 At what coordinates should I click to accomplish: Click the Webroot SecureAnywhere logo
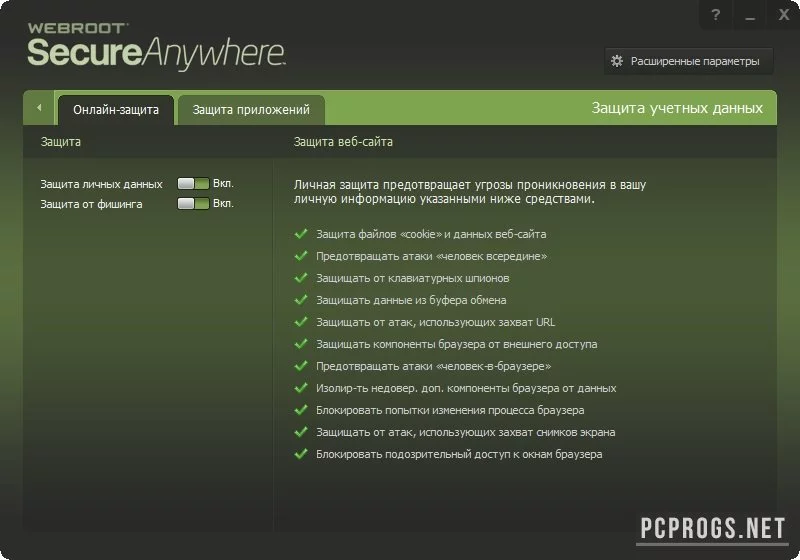(x=156, y=46)
